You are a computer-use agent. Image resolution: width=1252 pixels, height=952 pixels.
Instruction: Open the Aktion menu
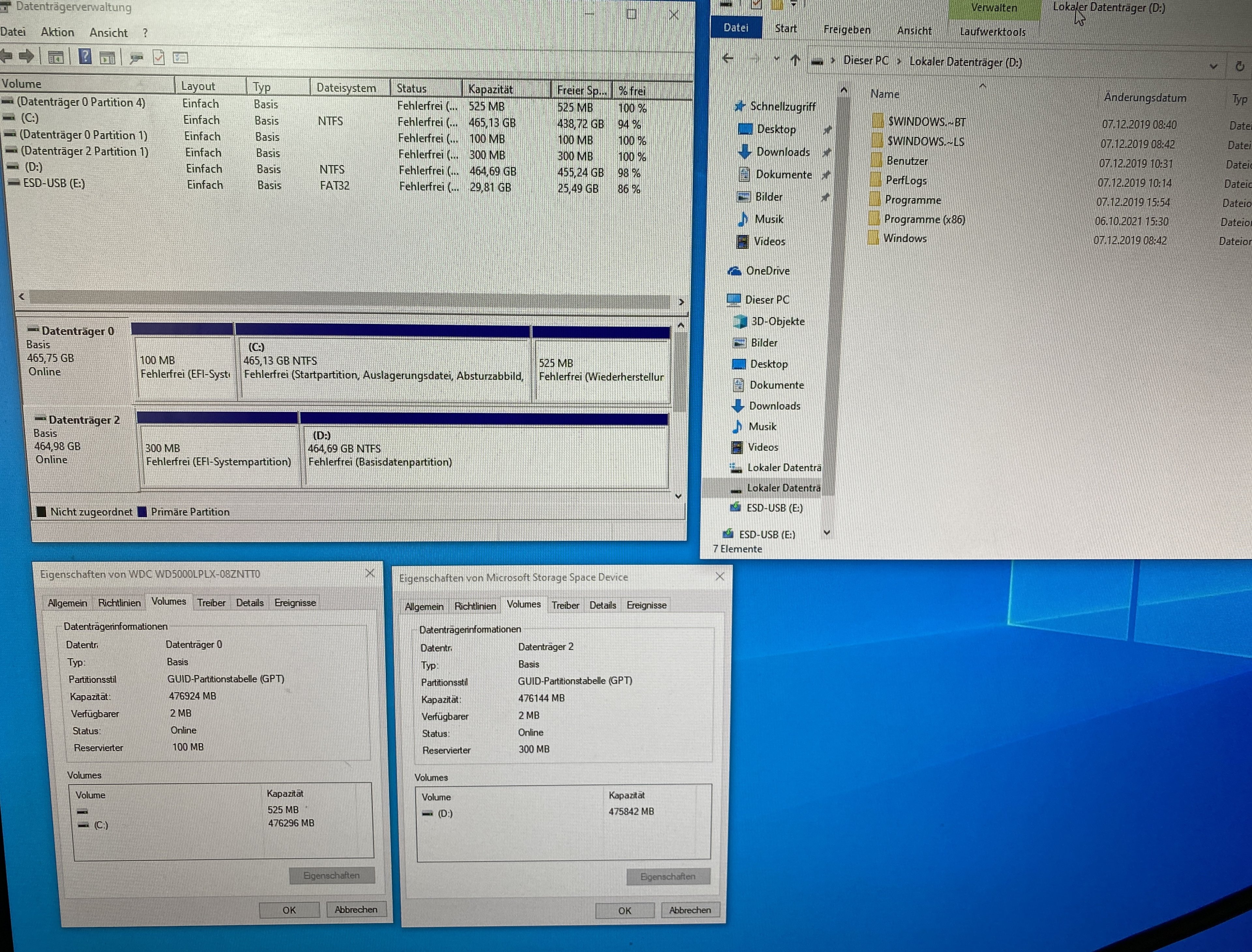(57, 32)
